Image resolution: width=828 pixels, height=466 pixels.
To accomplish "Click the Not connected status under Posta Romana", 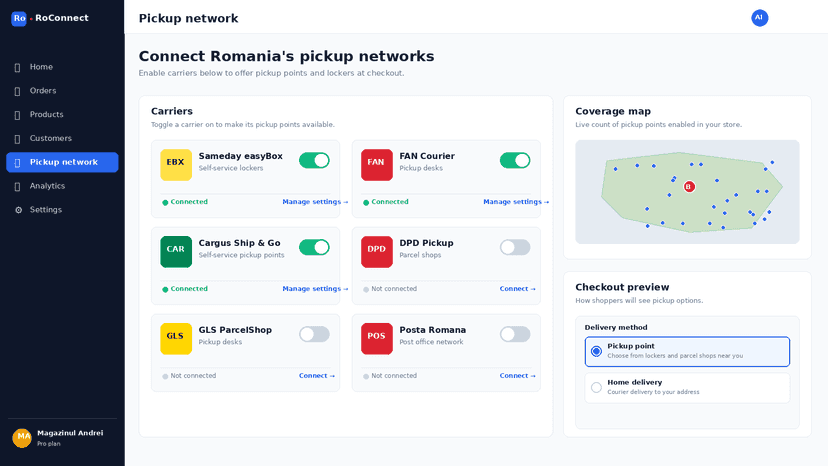I will 390,376.
